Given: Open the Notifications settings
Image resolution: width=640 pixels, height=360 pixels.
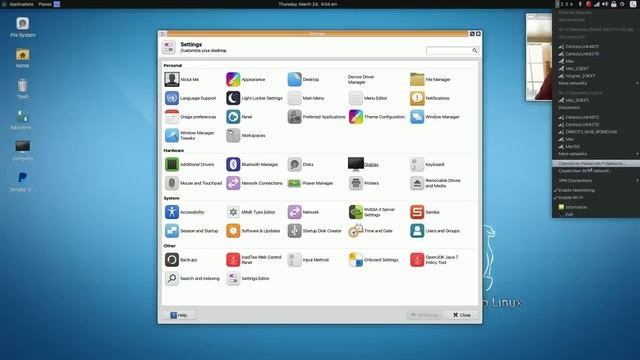Looking at the screenshot, I should [430, 98].
